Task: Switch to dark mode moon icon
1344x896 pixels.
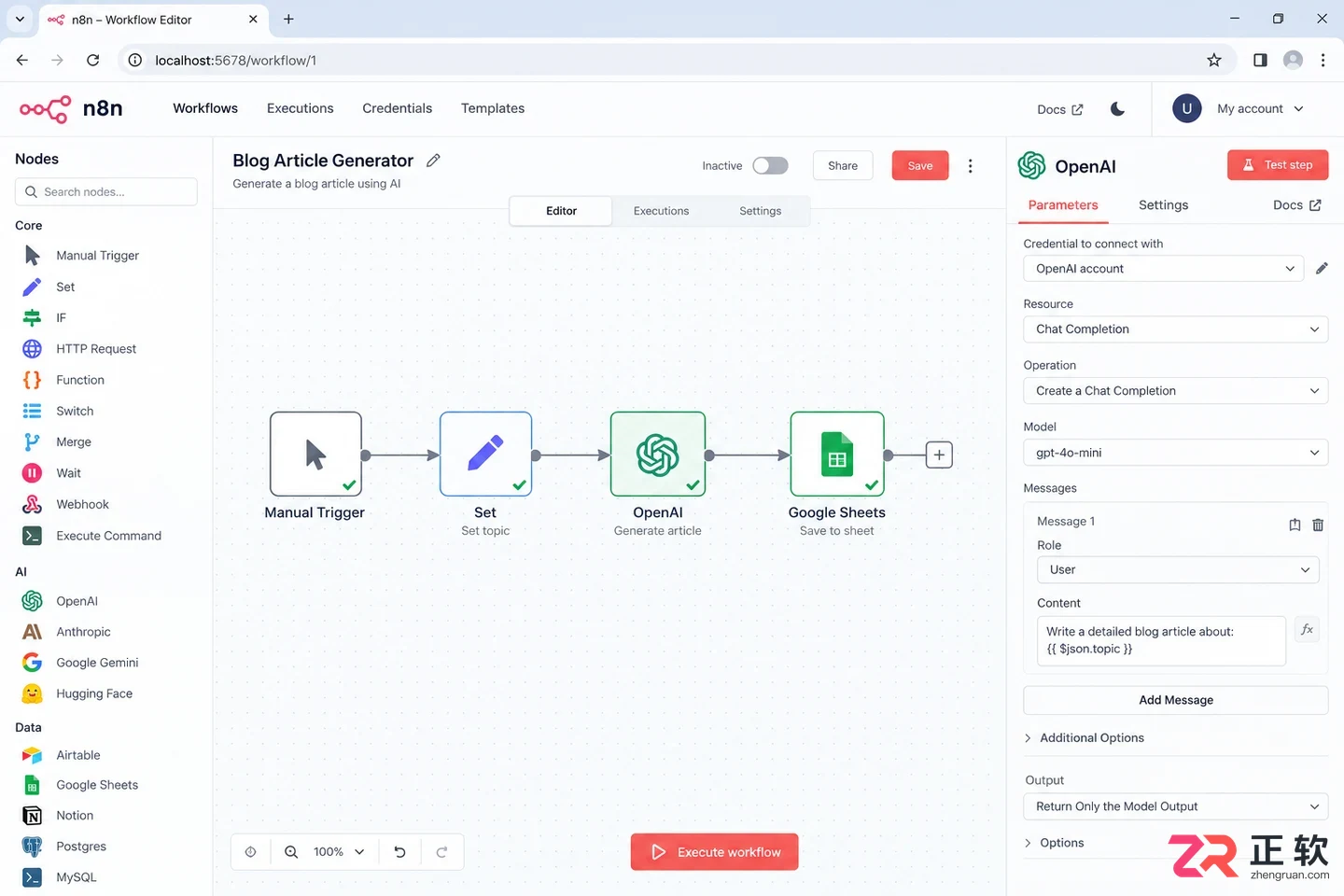Action: (x=1117, y=109)
